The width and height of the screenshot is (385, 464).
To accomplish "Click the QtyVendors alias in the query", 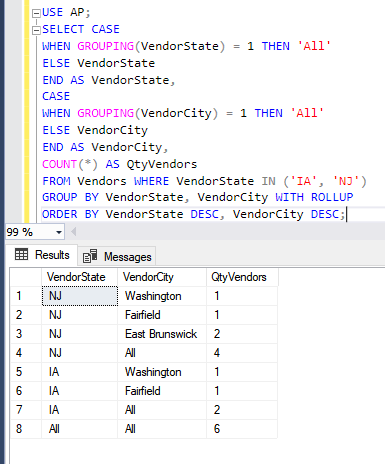I will (x=162, y=164).
